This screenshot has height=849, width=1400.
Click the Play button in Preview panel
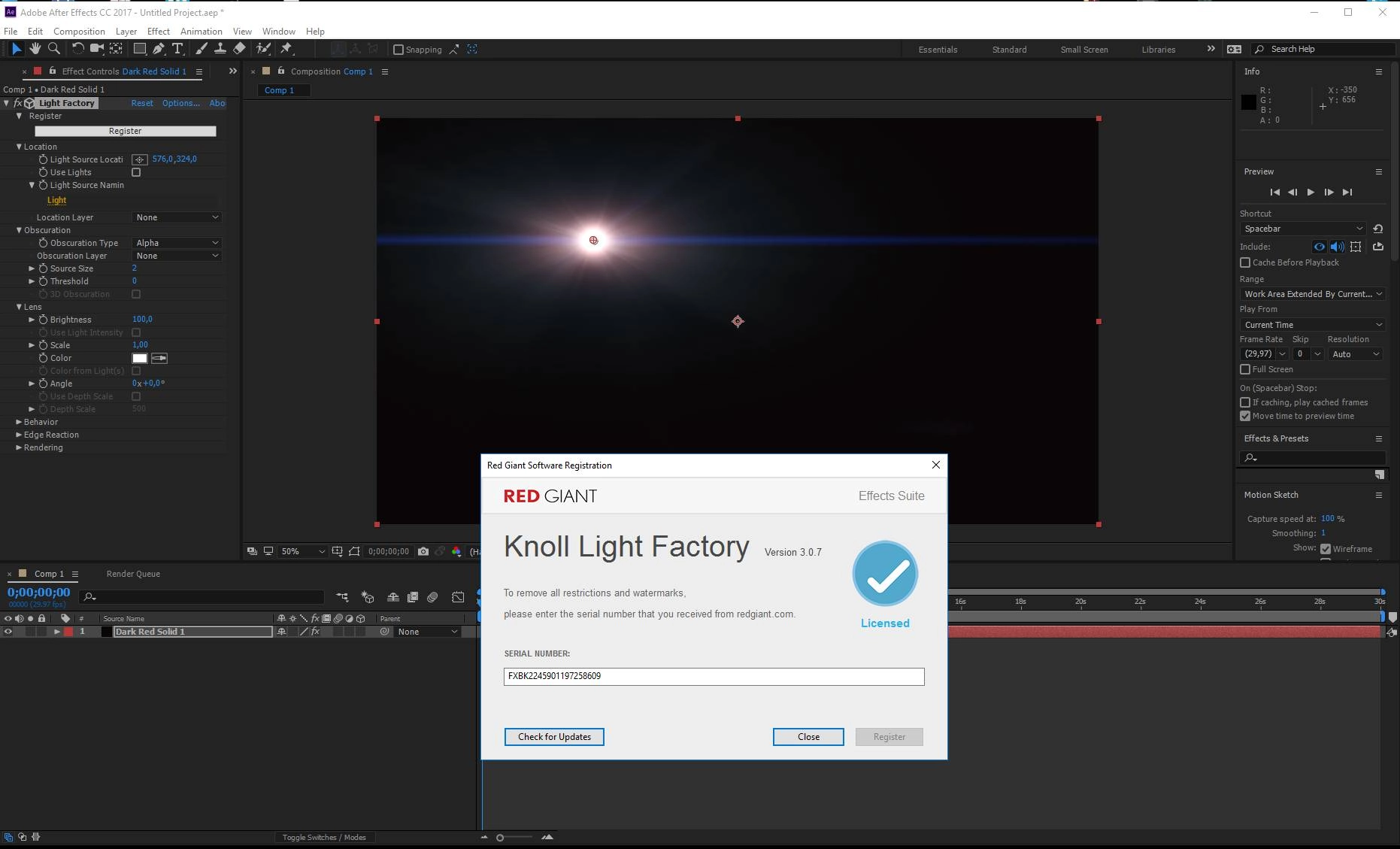pyautogui.click(x=1311, y=193)
